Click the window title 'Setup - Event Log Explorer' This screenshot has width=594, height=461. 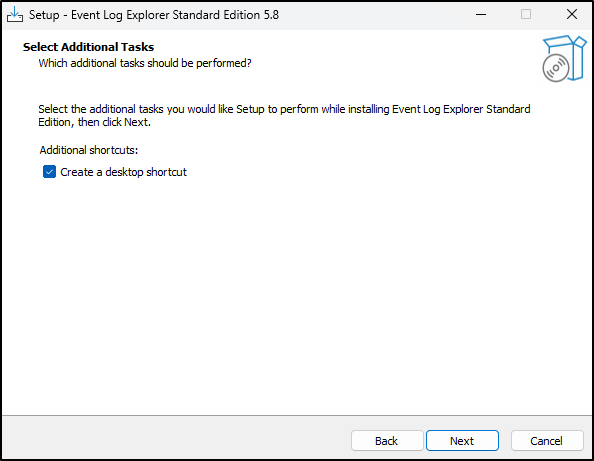tap(154, 15)
